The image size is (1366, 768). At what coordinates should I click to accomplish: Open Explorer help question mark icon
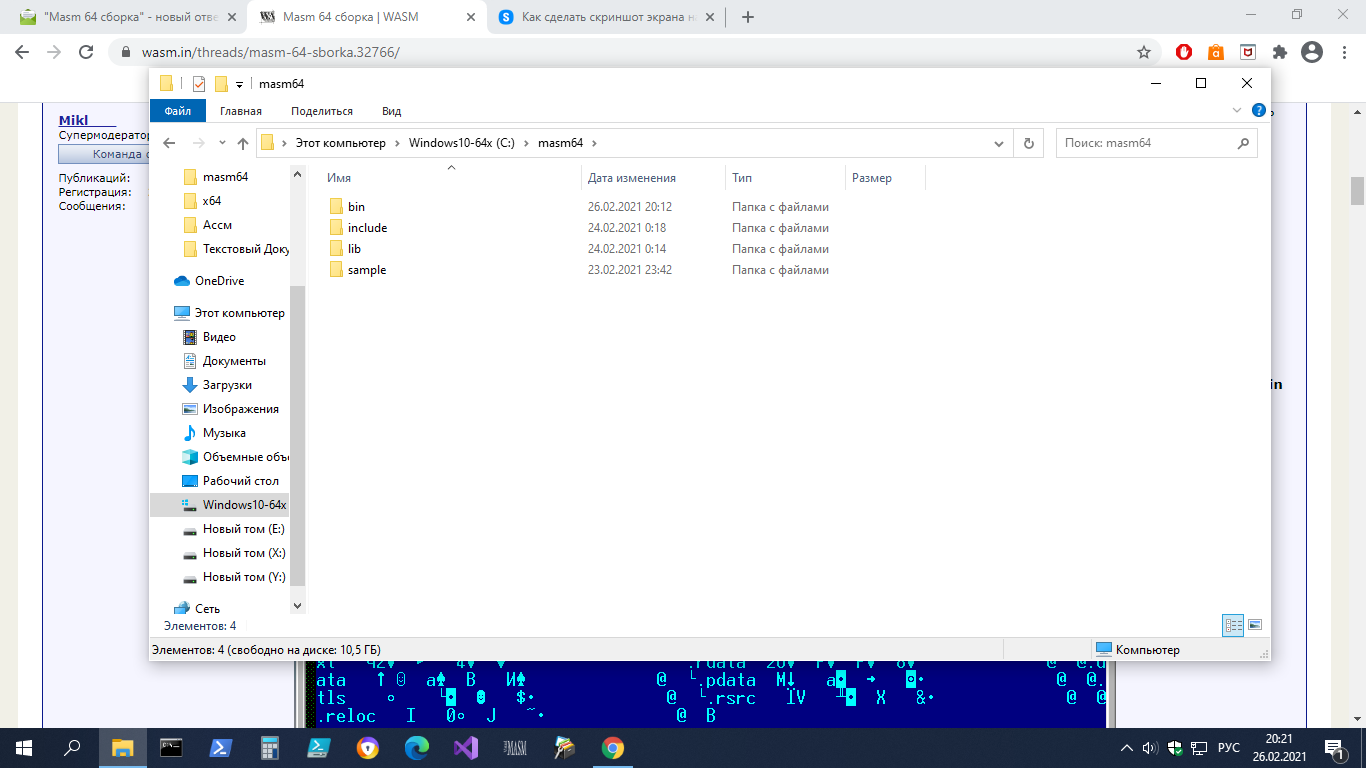1258,111
